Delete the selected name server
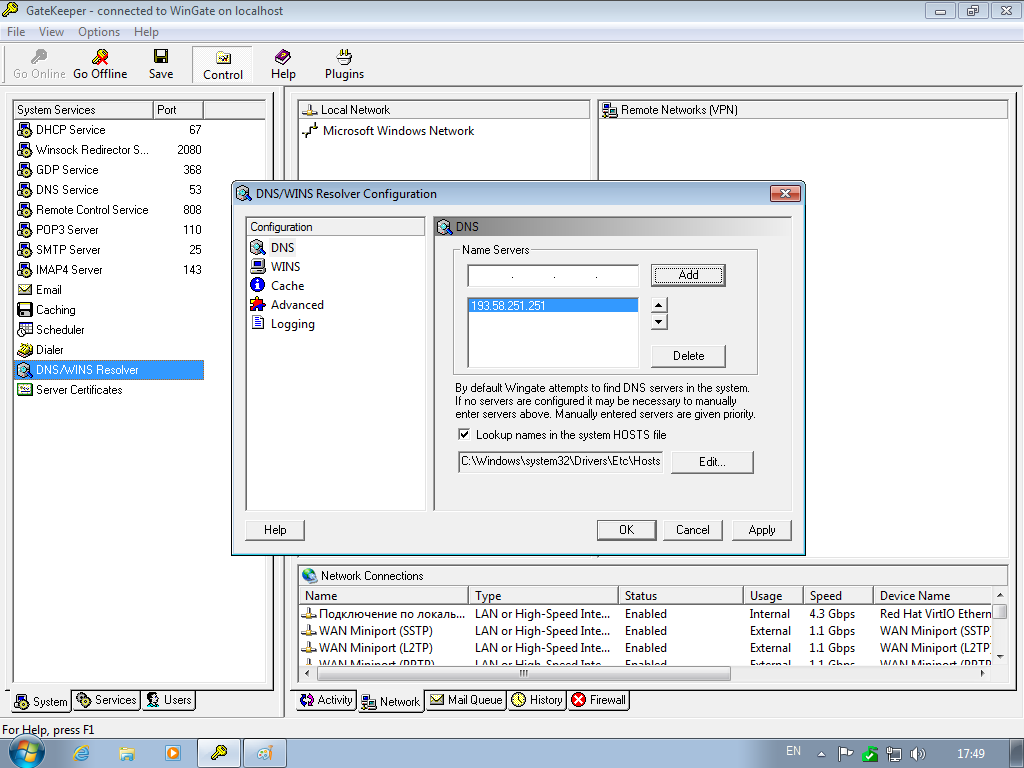 click(x=688, y=356)
